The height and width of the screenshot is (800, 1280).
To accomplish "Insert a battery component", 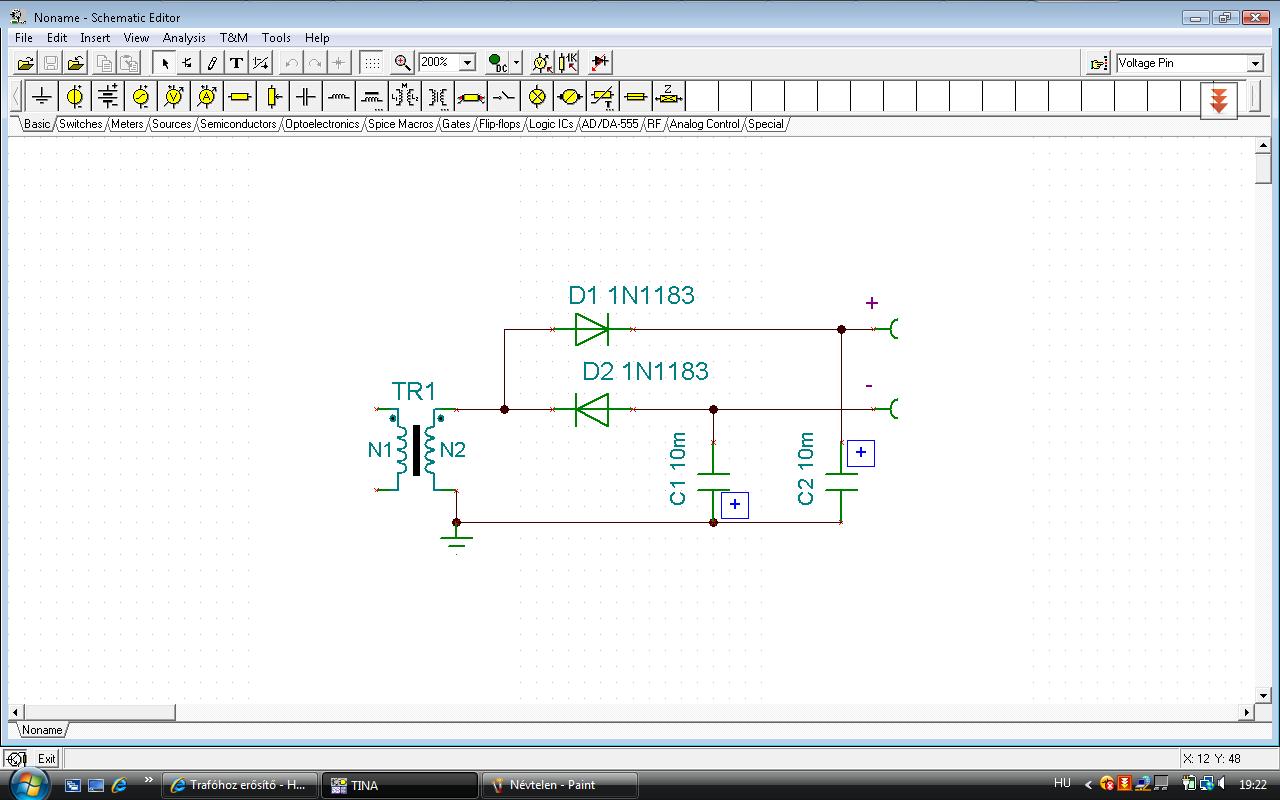I will 107,96.
